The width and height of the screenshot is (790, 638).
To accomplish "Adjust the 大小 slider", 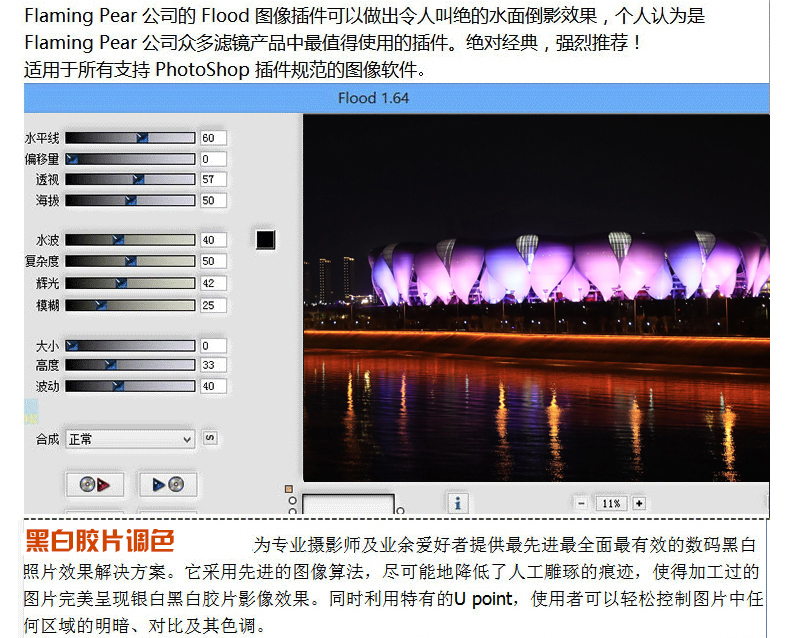I will pyautogui.click(x=130, y=345).
